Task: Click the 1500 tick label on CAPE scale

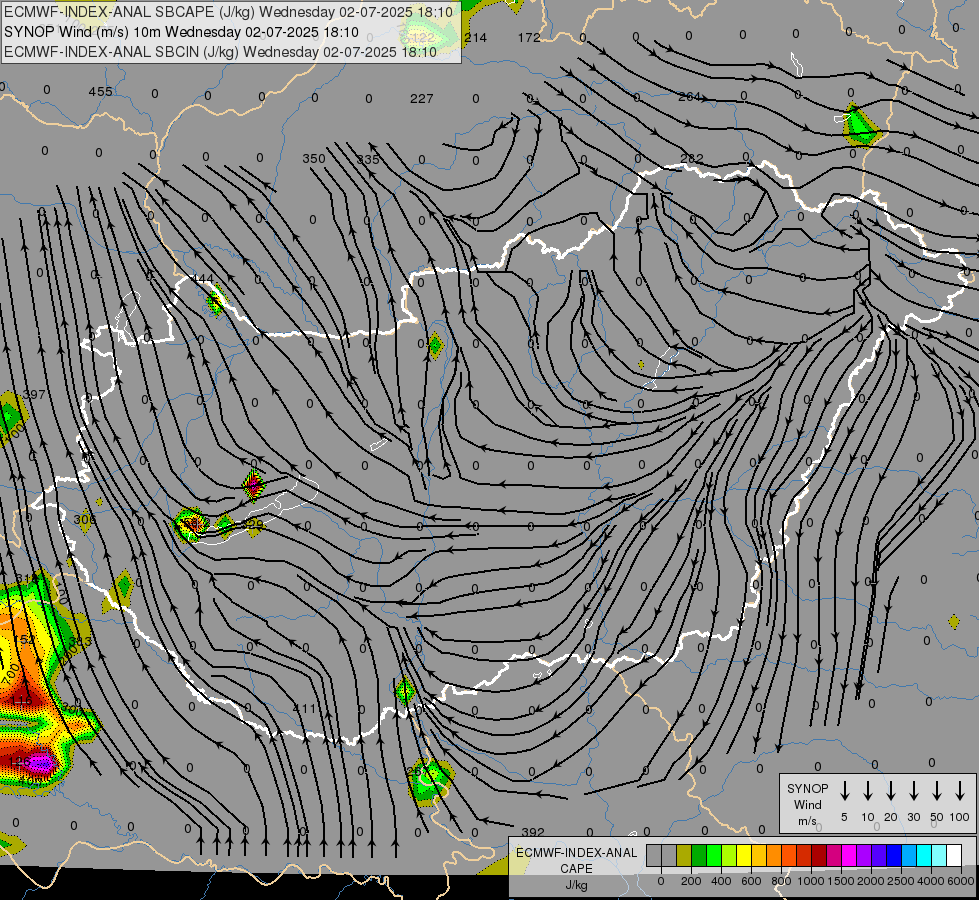Action: point(840,881)
